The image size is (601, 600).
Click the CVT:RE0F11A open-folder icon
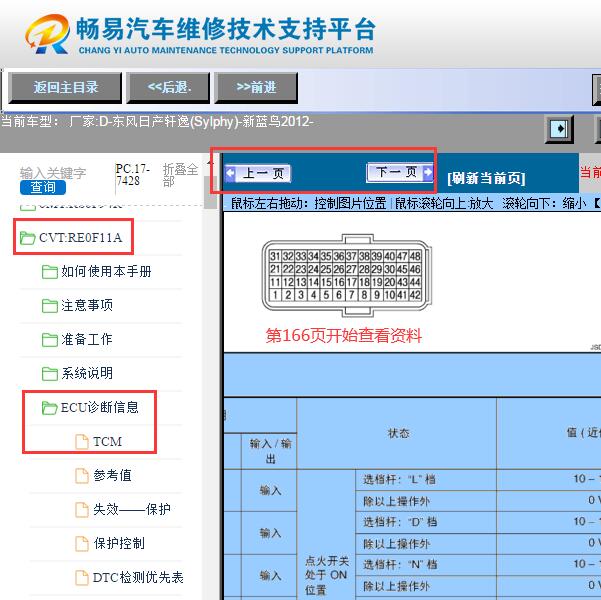click(x=27, y=238)
